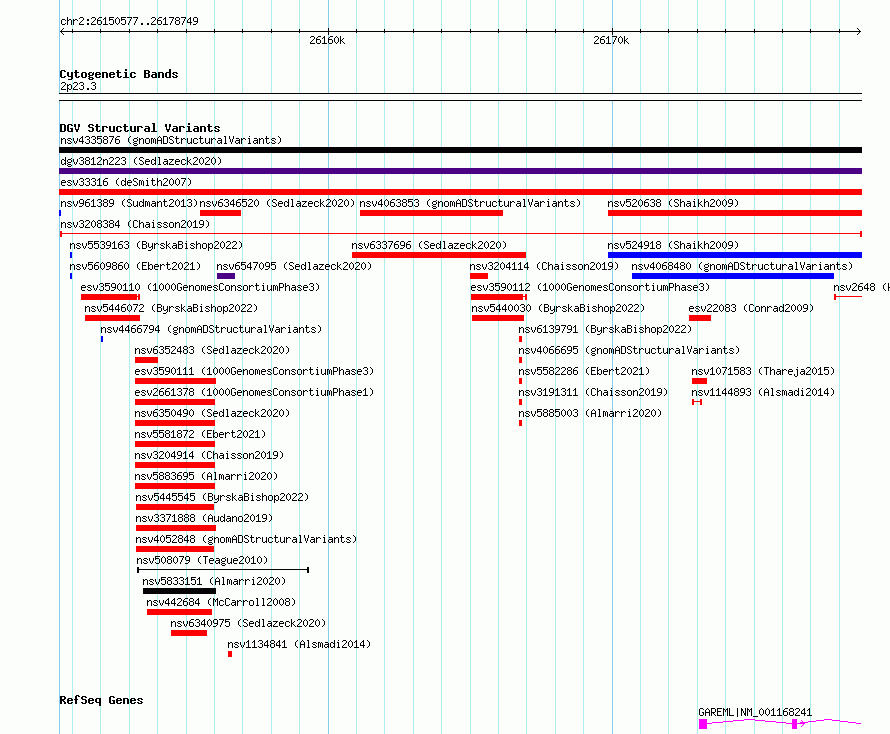This screenshot has width=890, height=734.
Task: Select nsv3204114 Chaisson2019 label
Action: (x=544, y=266)
